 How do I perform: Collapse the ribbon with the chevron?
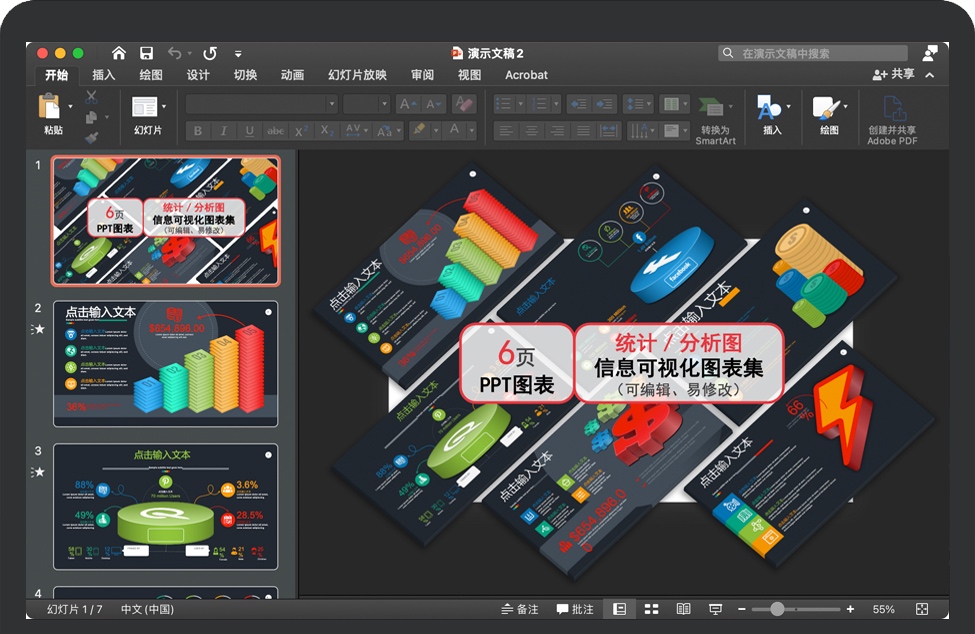pyautogui.click(x=930, y=75)
